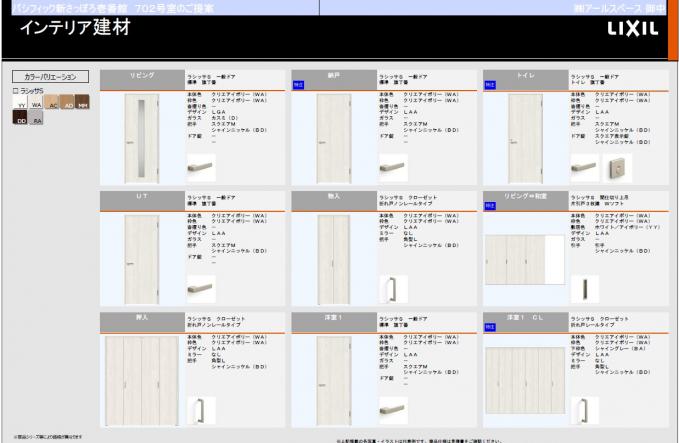
Task: Click the pull handle icon in 押入 card
Action: coord(201,410)
